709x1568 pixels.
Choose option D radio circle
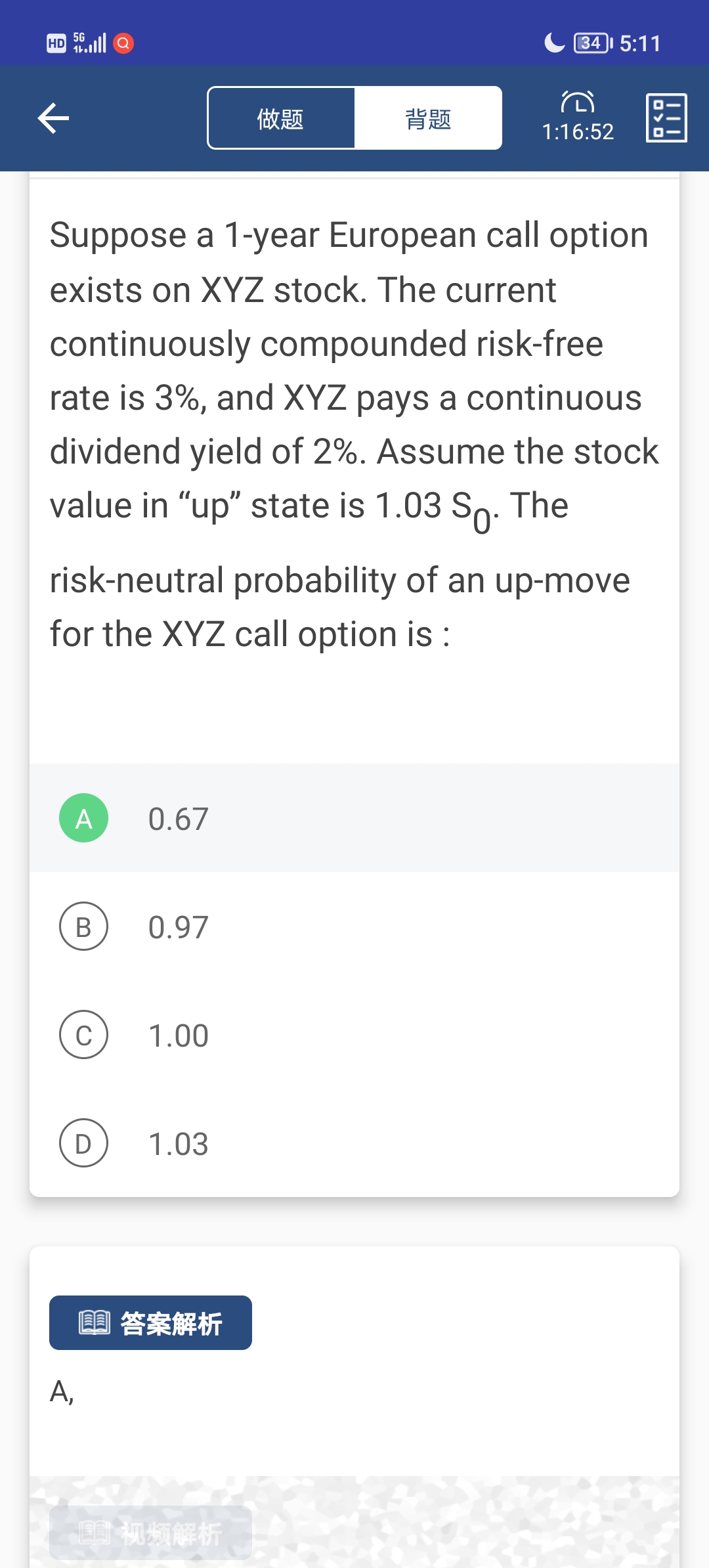click(x=84, y=1143)
